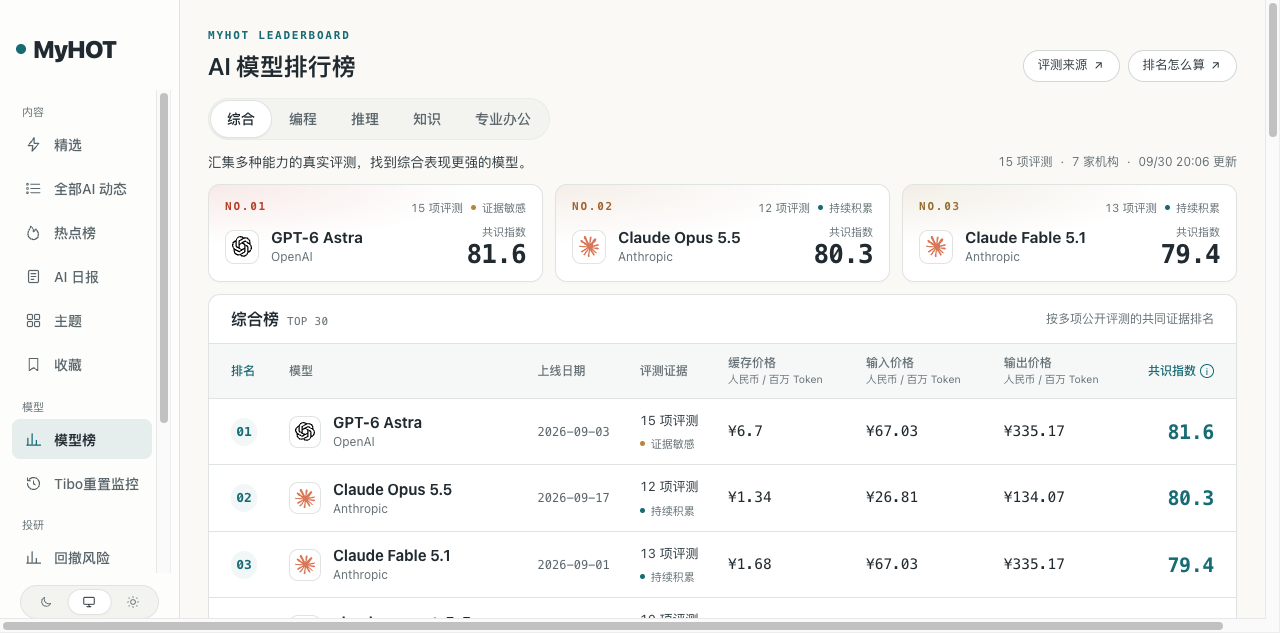Click the Anthropic logo in table row 02
Image resolution: width=1280 pixels, height=633 pixels.
[x=305, y=498]
